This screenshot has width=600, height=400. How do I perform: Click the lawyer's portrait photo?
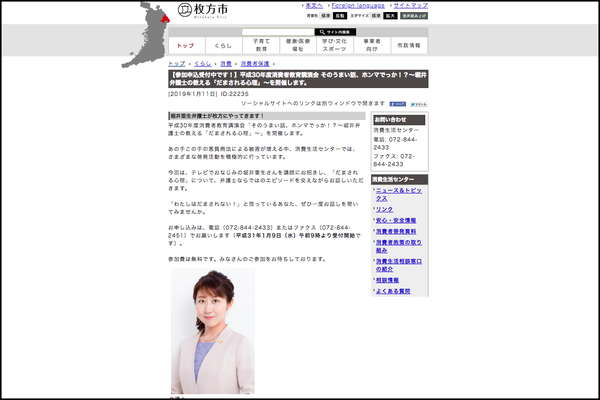pos(211,330)
